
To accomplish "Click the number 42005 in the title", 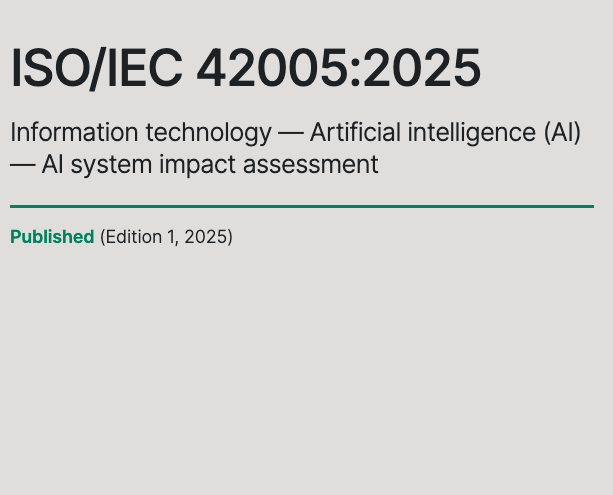I will [x=272, y=68].
